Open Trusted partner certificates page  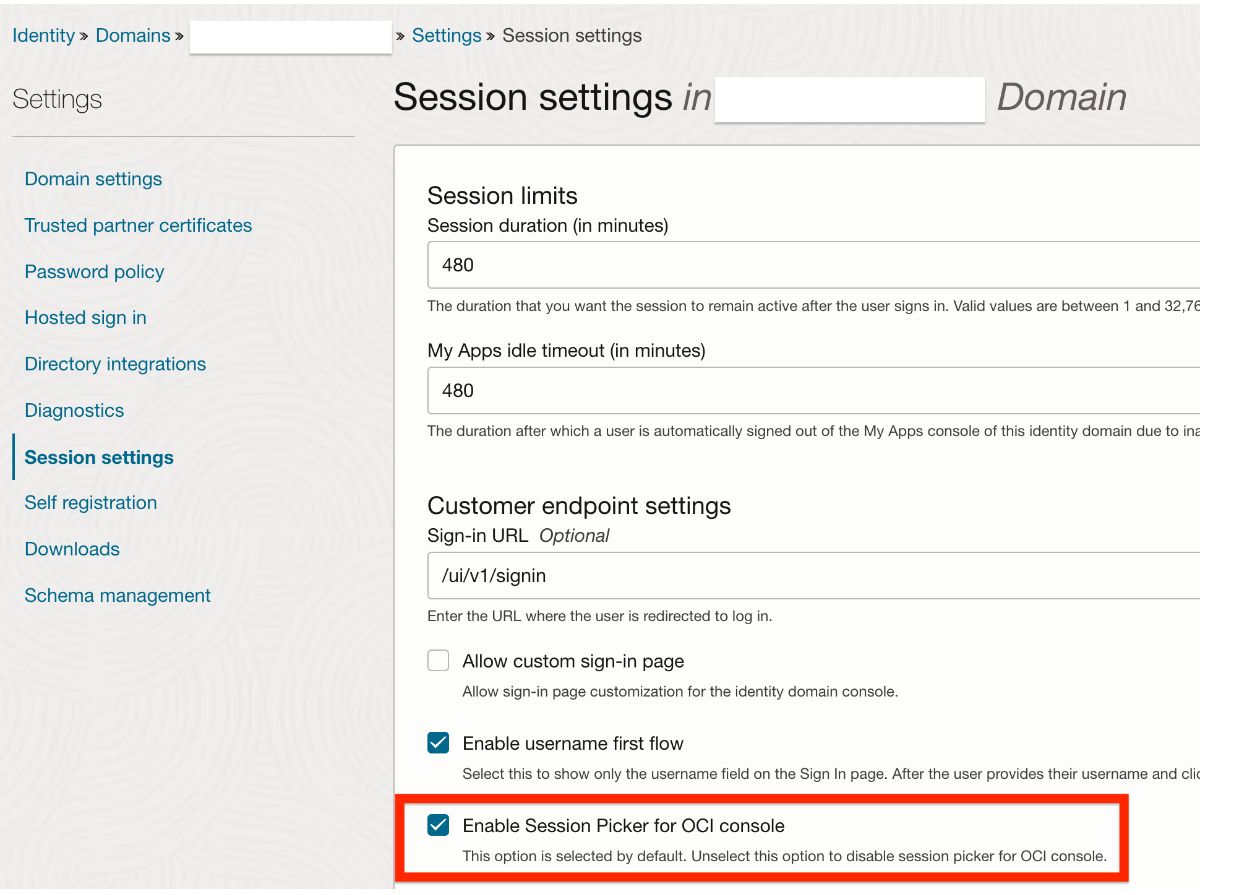pyautogui.click(x=138, y=225)
